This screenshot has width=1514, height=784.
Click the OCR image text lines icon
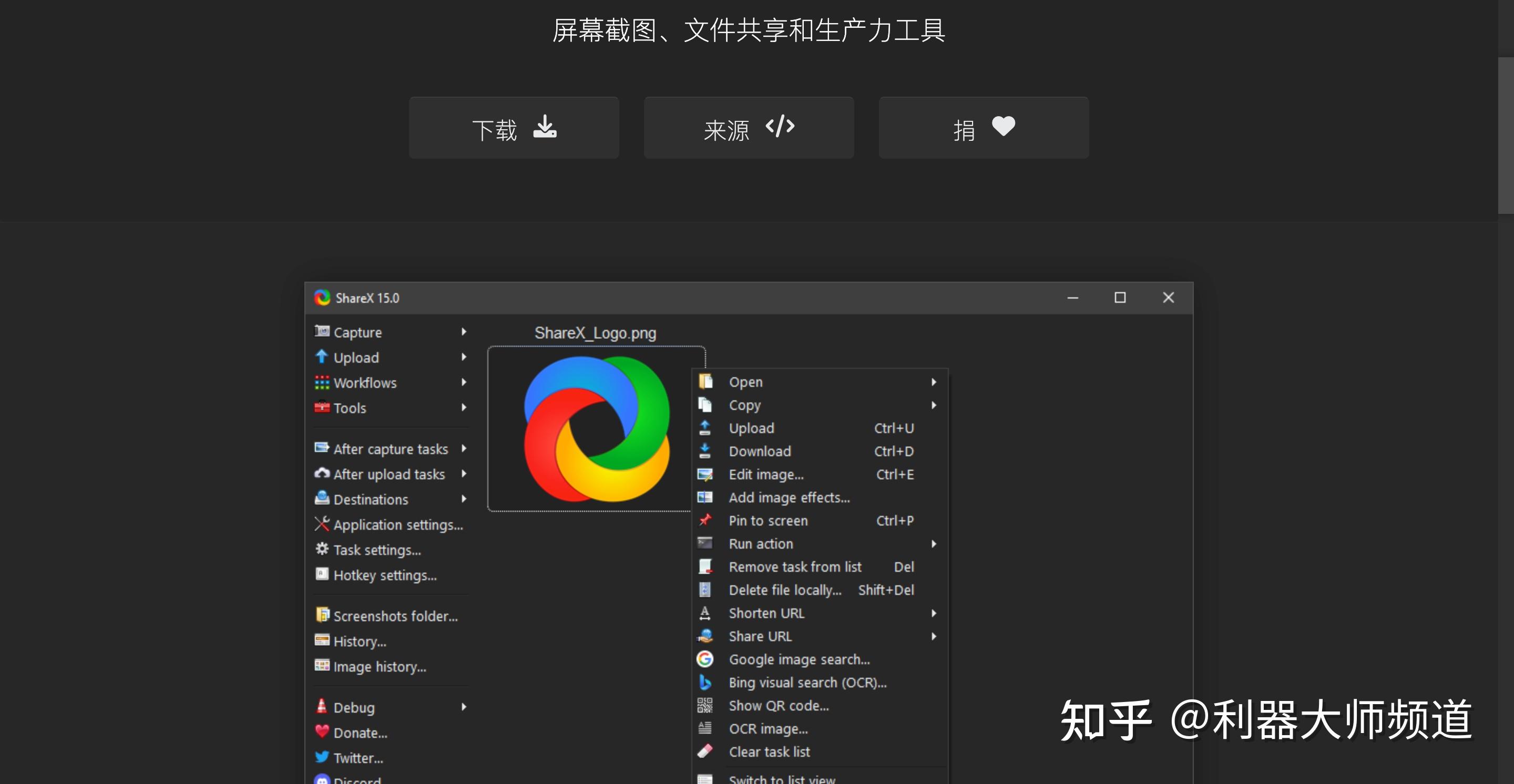coord(705,728)
